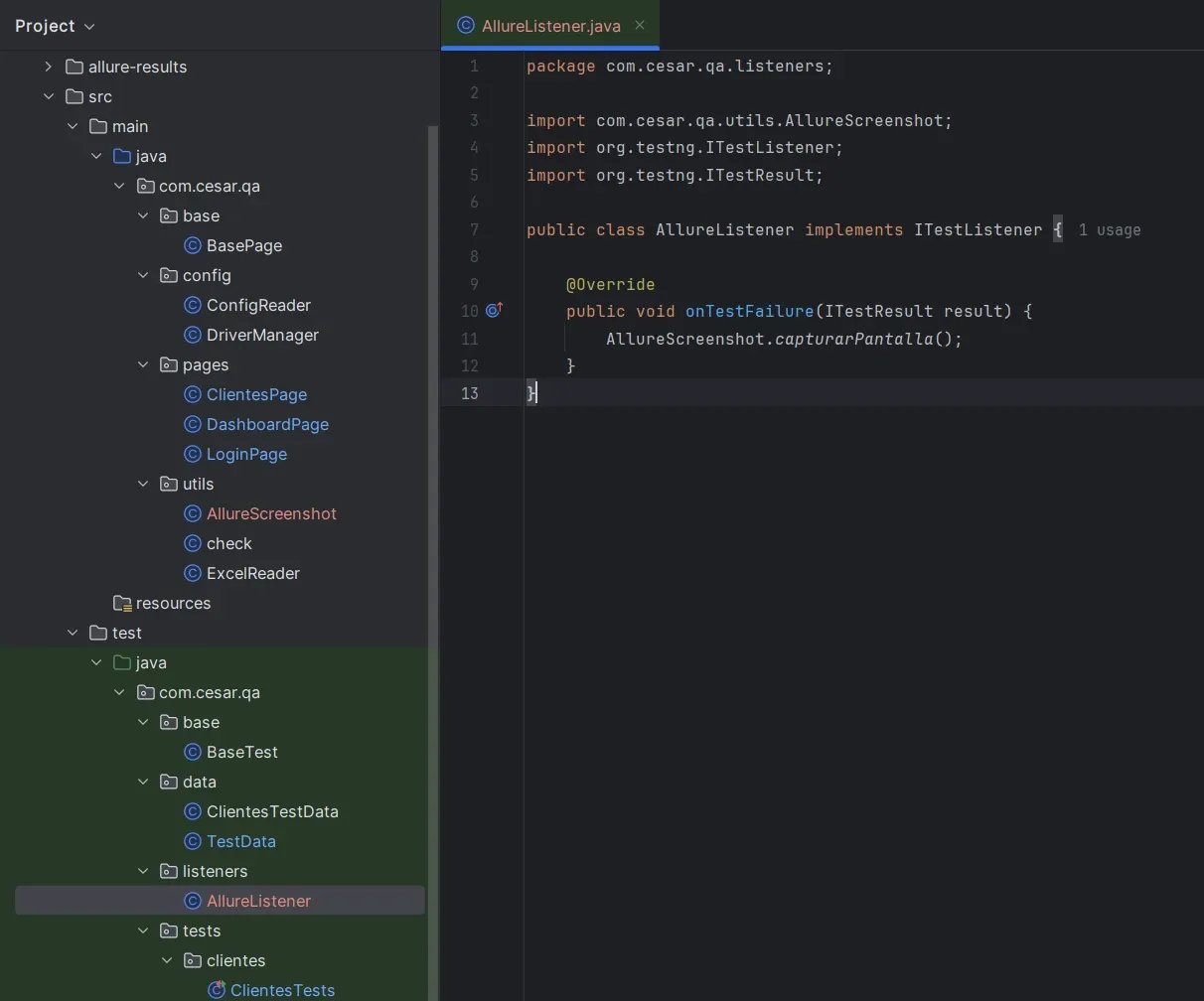Viewport: 1204px width, 1001px height.
Task: Click the AllureScreenshot class icon in utils
Action: tap(191, 513)
